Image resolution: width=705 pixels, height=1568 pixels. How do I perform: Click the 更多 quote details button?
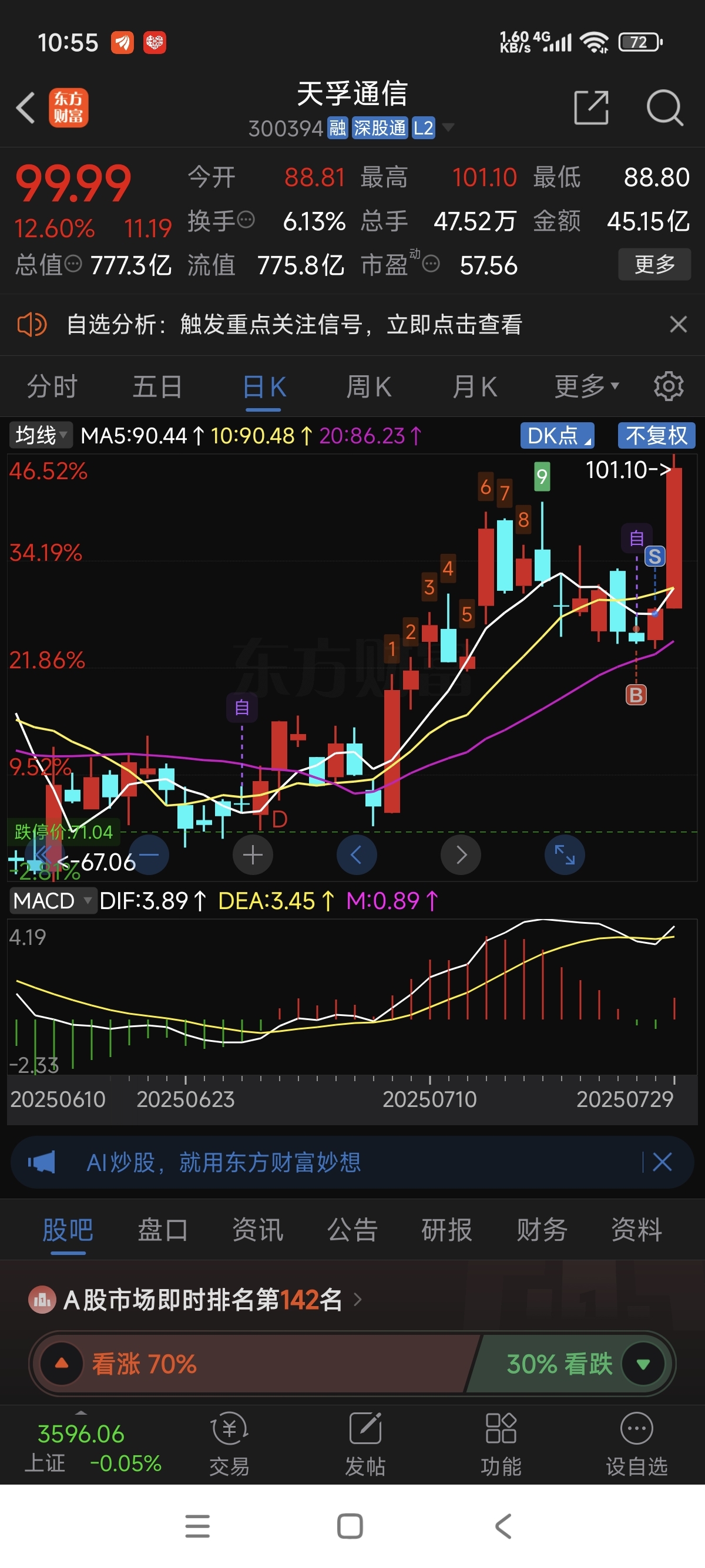[x=654, y=264]
